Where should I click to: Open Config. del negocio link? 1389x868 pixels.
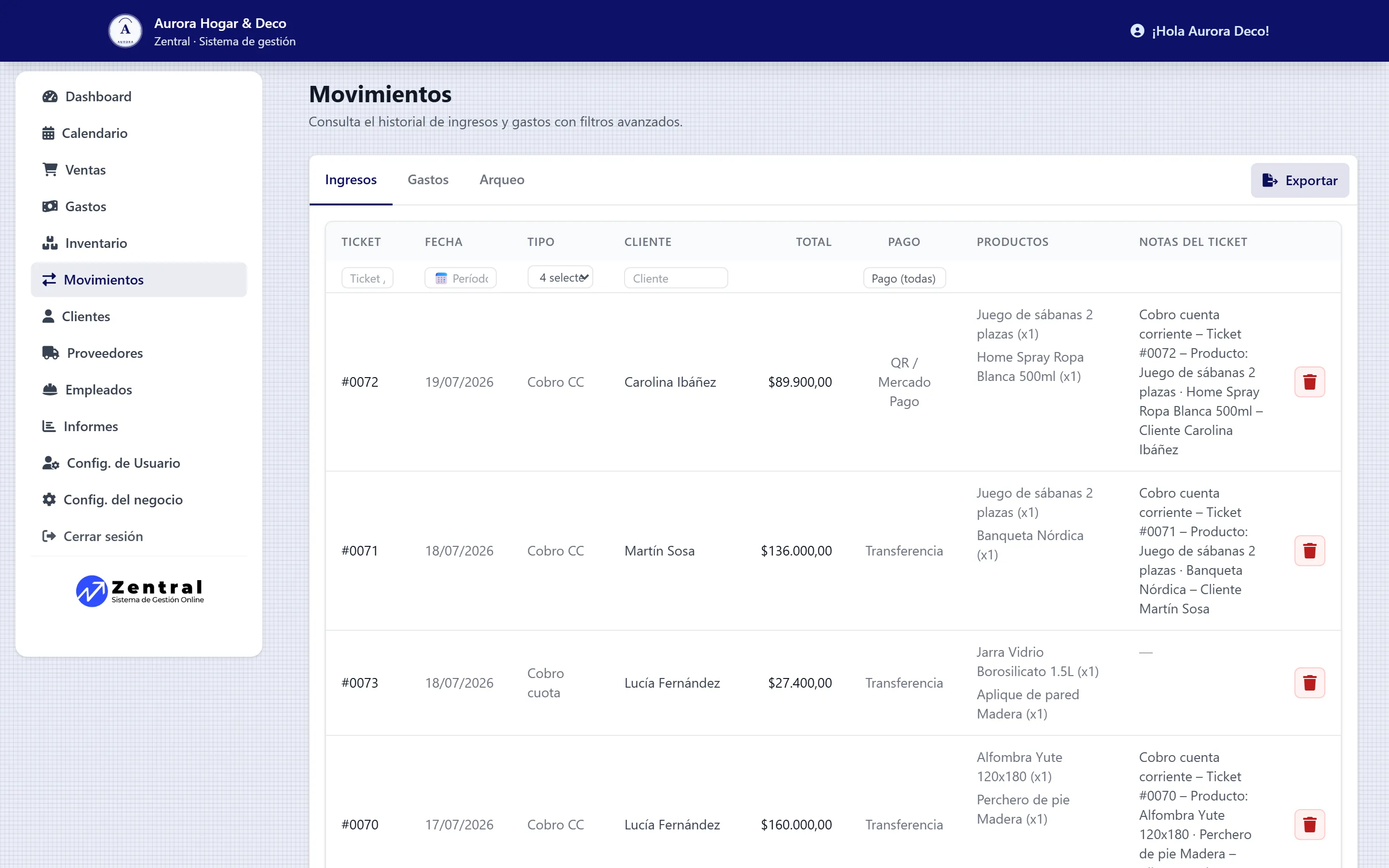click(139, 500)
